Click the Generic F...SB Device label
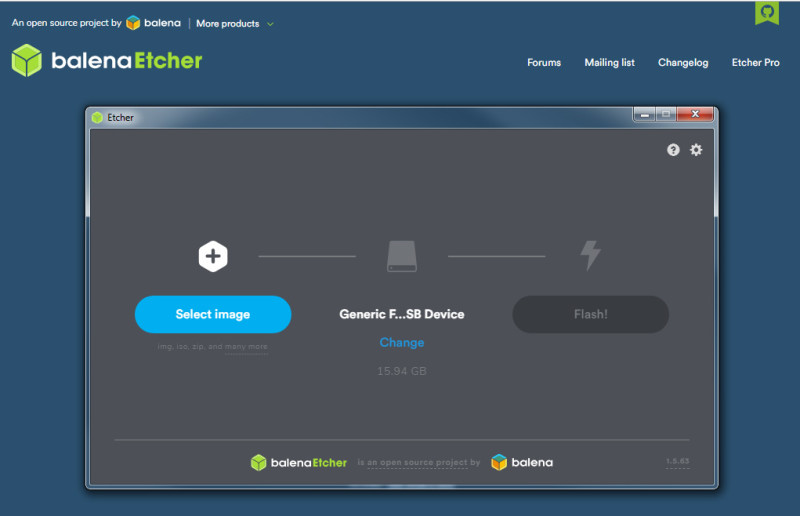The width and height of the screenshot is (800, 516). (402, 314)
